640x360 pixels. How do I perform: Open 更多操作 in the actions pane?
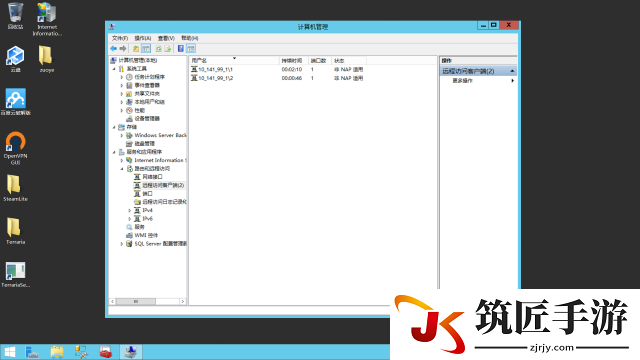pos(462,81)
